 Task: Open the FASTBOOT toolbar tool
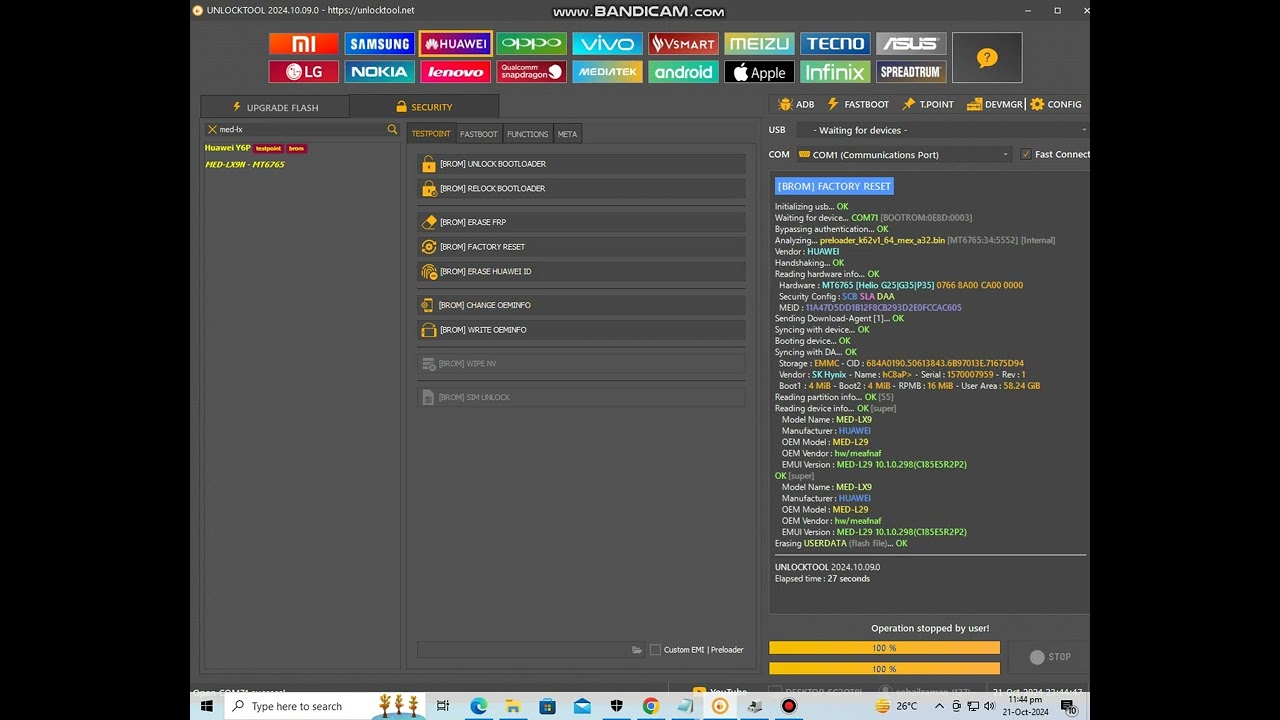tap(858, 104)
